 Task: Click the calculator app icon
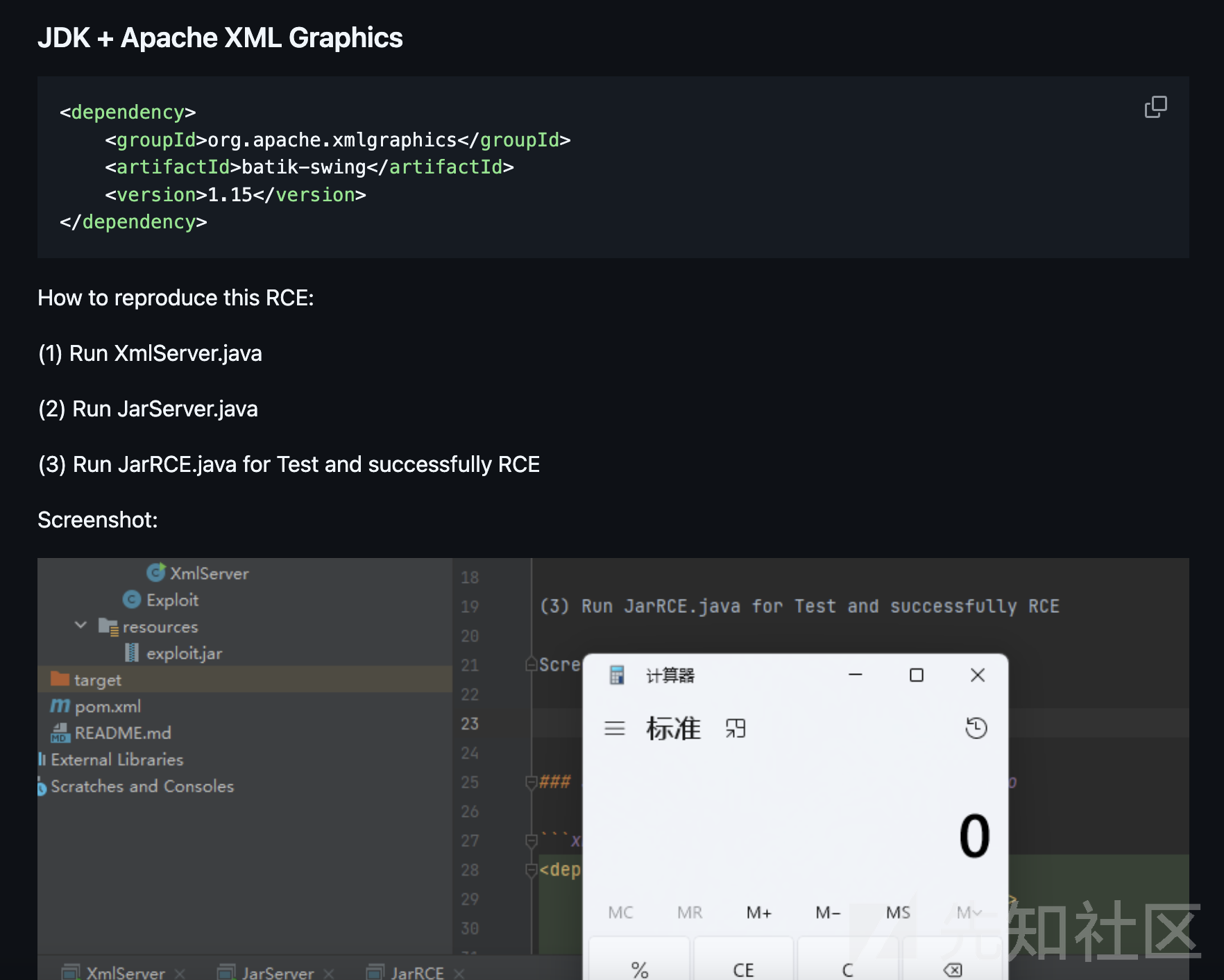coord(617,675)
